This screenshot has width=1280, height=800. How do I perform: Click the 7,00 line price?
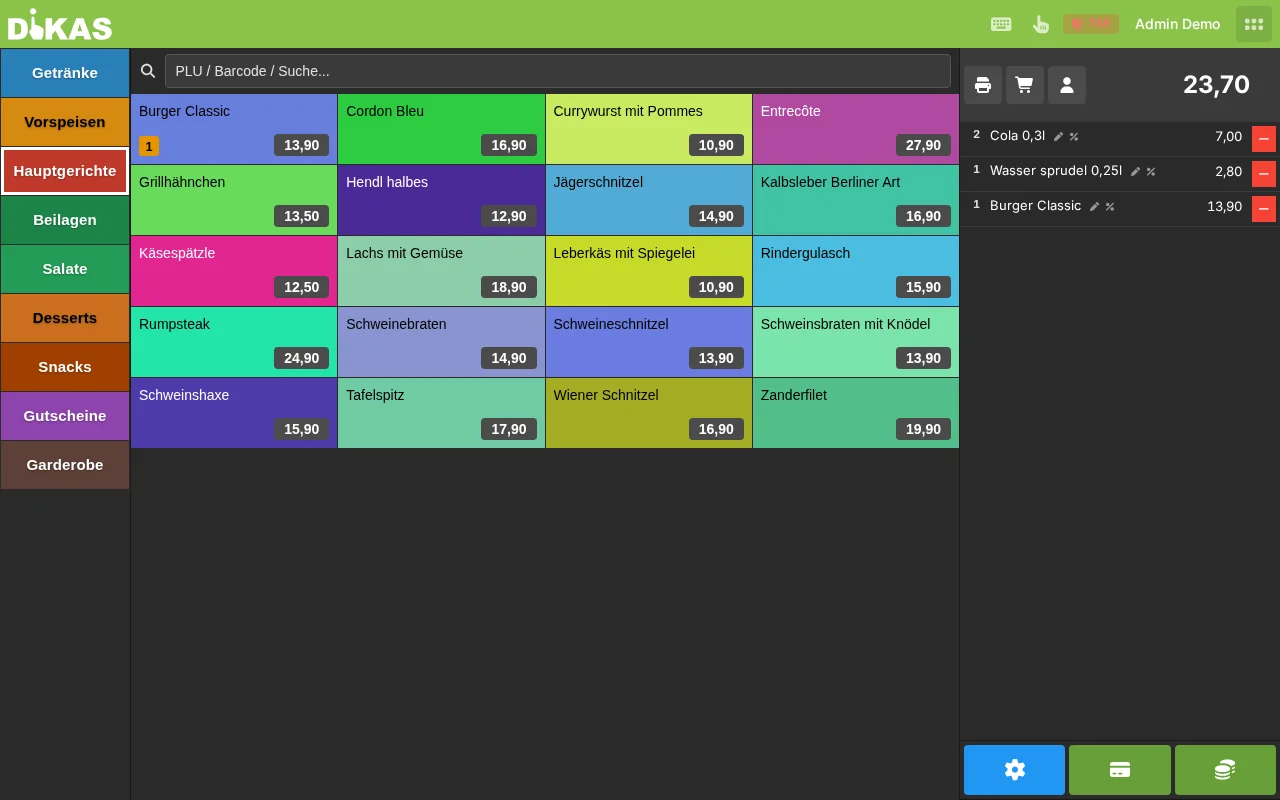click(1228, 137)
